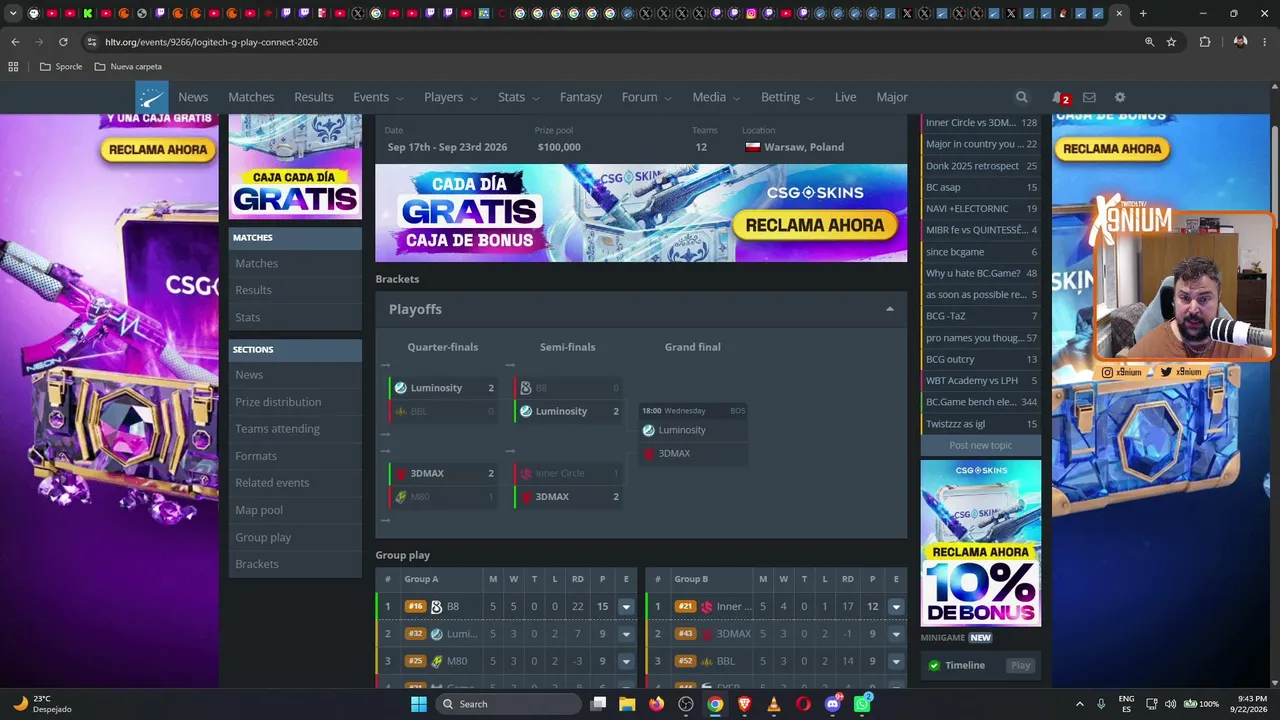Go to News in the top navigation
The height and width of the screenshot is (720, 1280).
point(193,97)
